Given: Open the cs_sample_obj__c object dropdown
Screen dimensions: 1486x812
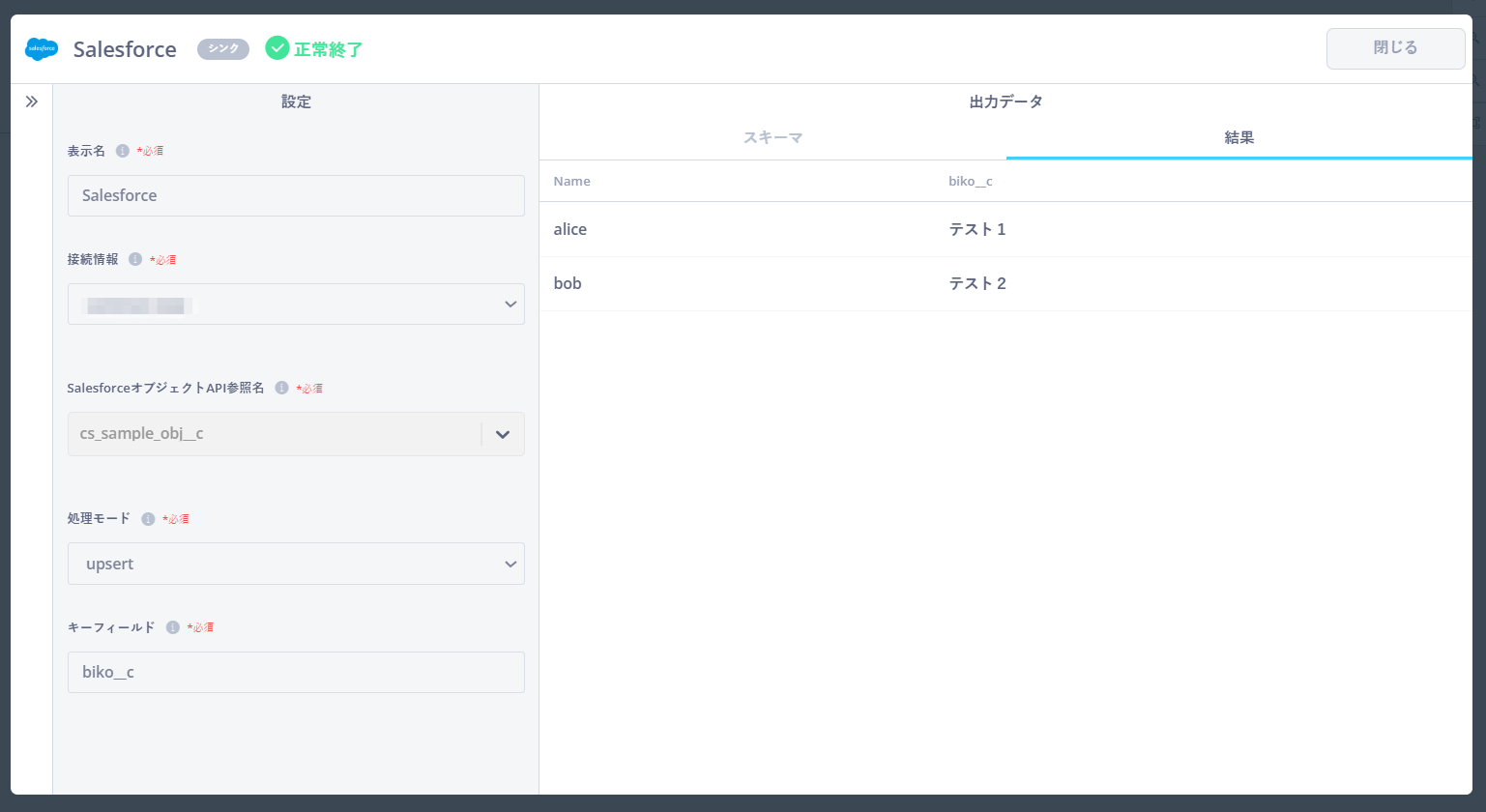Looking at the screenshot, I should click(296, 434).
